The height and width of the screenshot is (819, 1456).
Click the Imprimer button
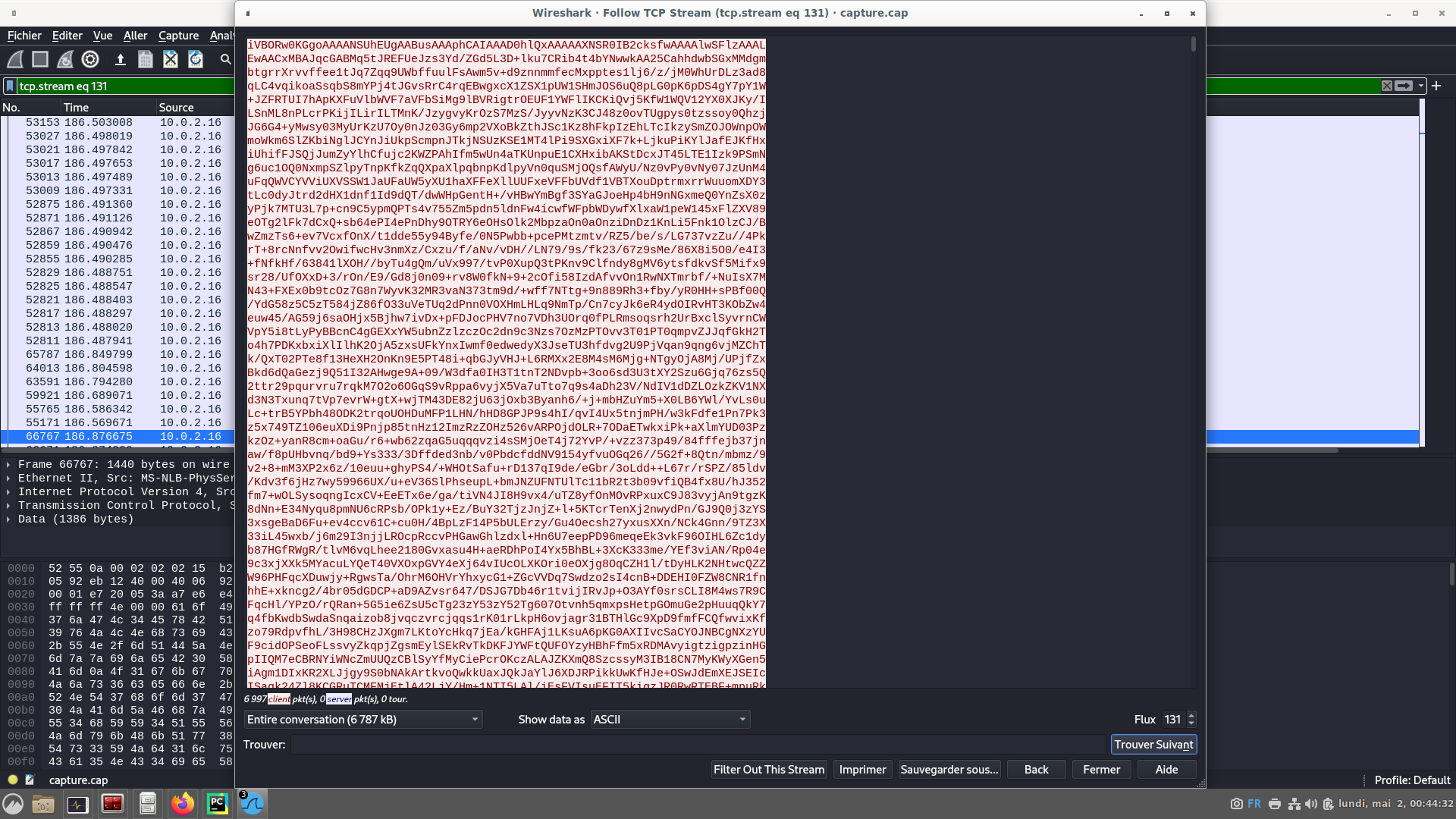862,770
